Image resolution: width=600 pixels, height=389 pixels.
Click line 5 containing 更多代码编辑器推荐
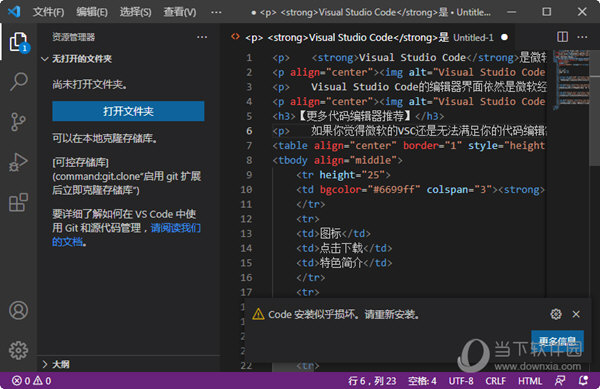point(358,116)
